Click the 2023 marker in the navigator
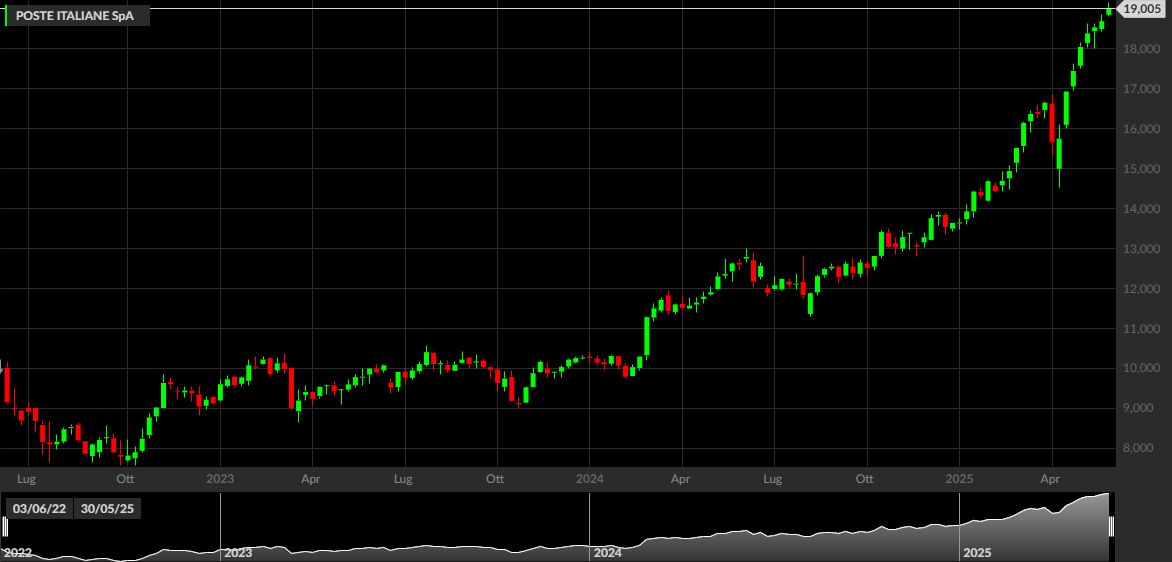 tap(238, 554)
